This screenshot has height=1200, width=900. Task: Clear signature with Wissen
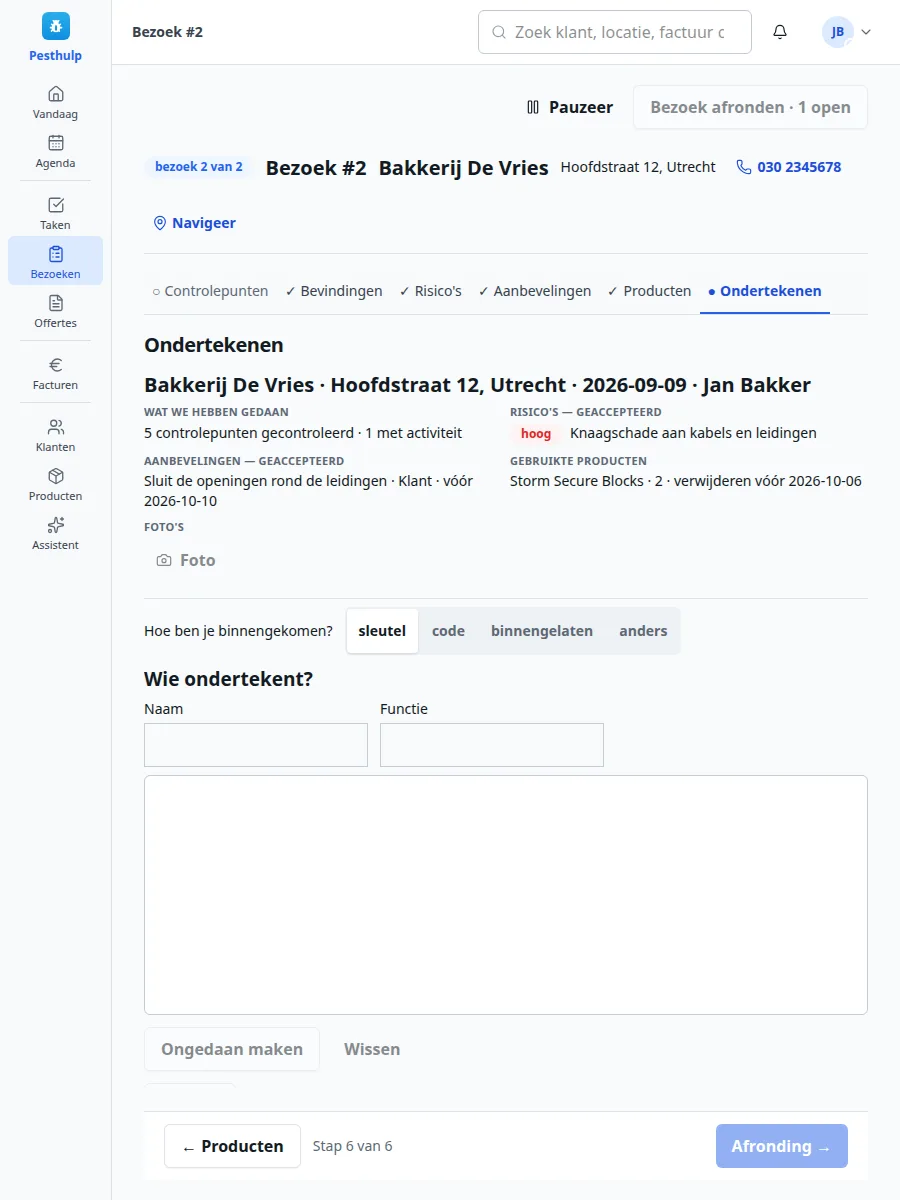[372, 1049]
